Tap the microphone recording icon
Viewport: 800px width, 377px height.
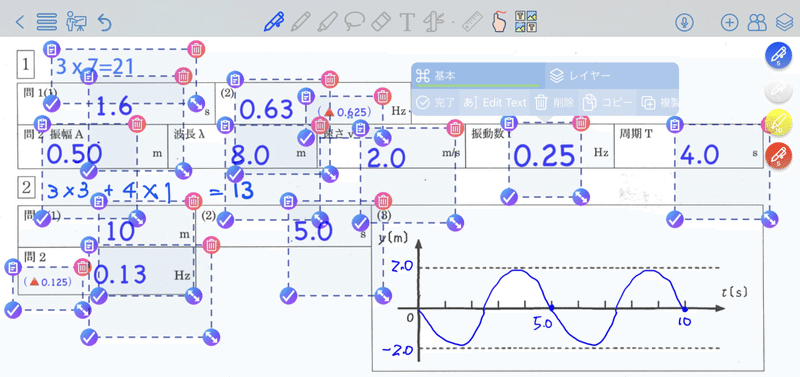(683, 22)
